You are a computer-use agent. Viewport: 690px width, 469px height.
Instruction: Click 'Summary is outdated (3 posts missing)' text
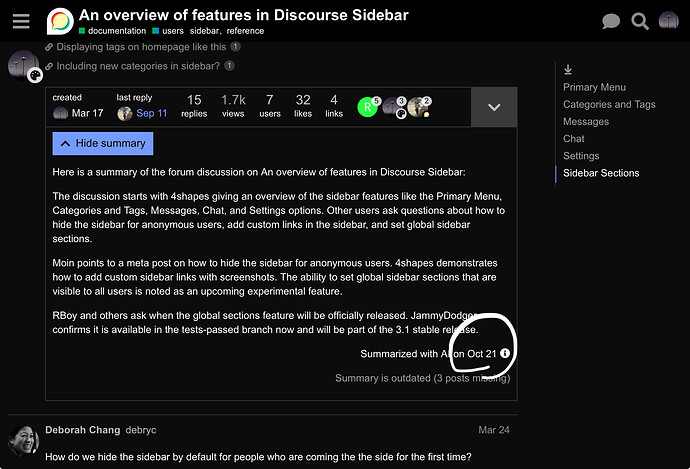[422, 378]
